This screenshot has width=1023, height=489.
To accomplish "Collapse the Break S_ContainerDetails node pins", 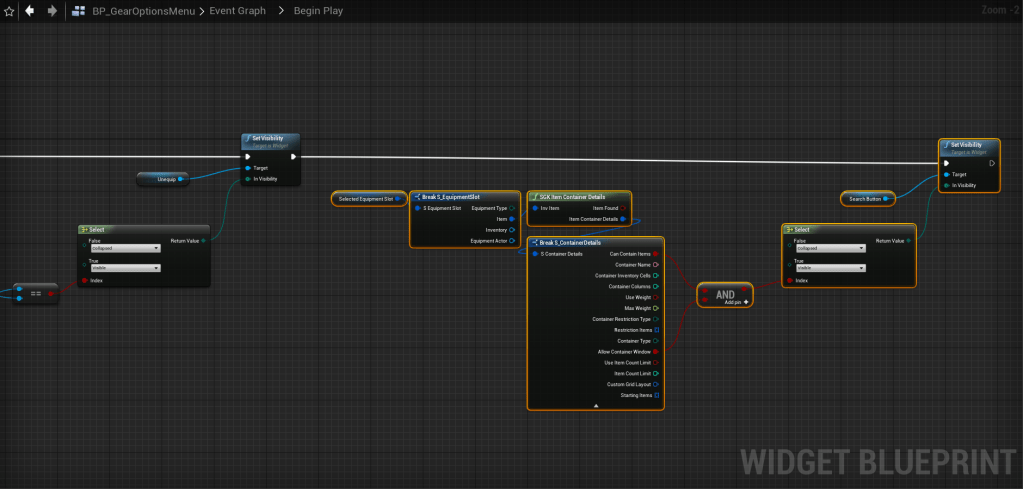I will 595,405.
